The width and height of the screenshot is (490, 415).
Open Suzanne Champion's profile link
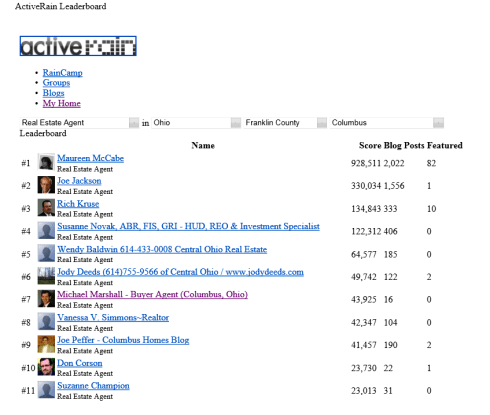93,386
